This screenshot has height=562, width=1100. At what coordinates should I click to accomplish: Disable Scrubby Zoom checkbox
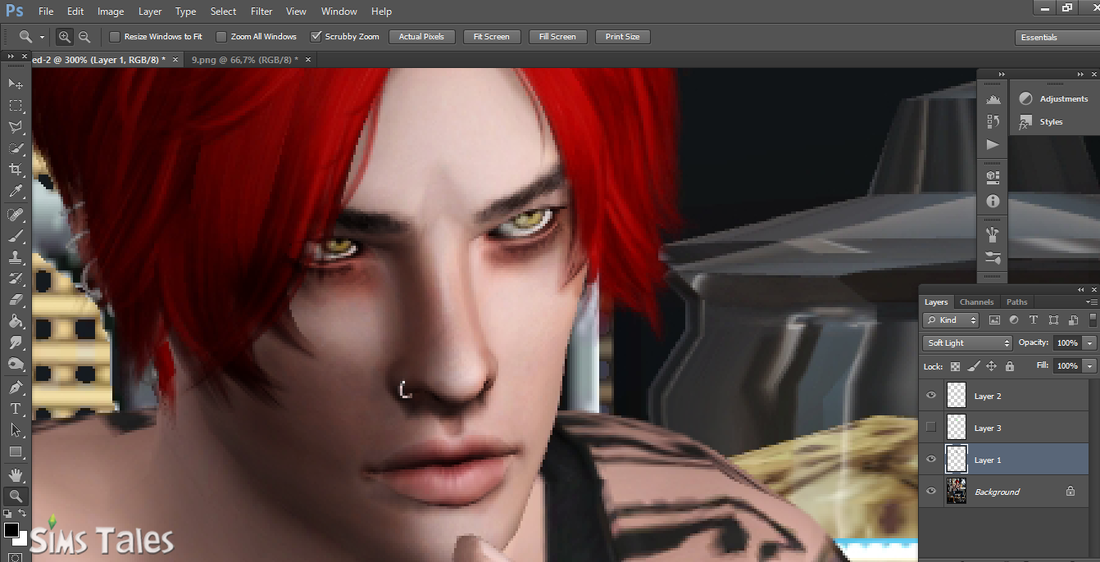click(x=316, y=36)
